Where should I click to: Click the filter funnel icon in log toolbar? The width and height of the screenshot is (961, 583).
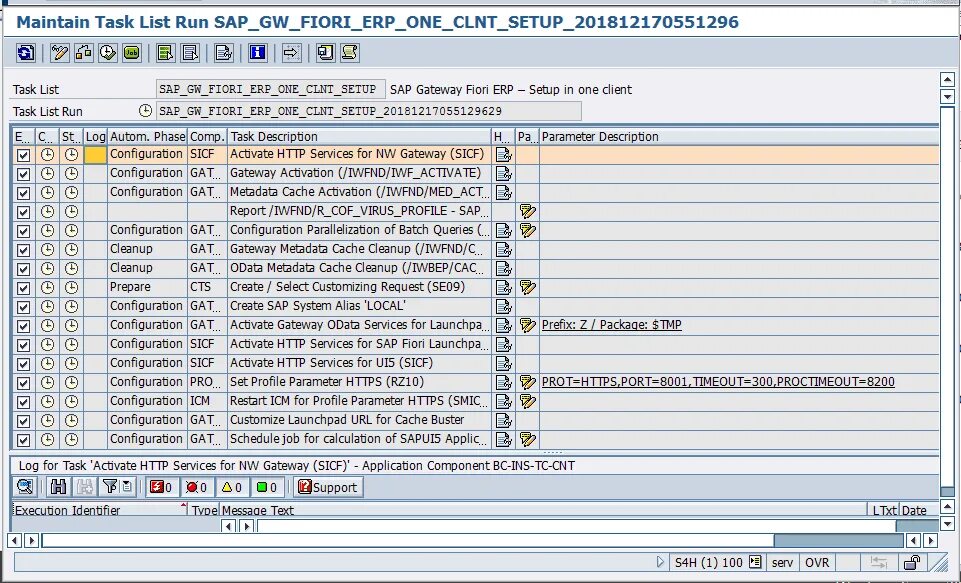coord(110,487)
